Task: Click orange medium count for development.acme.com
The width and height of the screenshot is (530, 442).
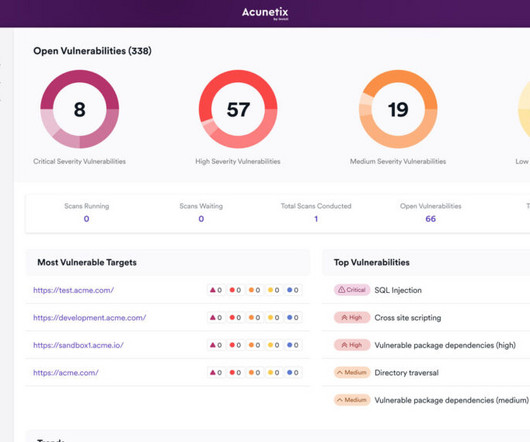Action: click(x=255, y=318)
